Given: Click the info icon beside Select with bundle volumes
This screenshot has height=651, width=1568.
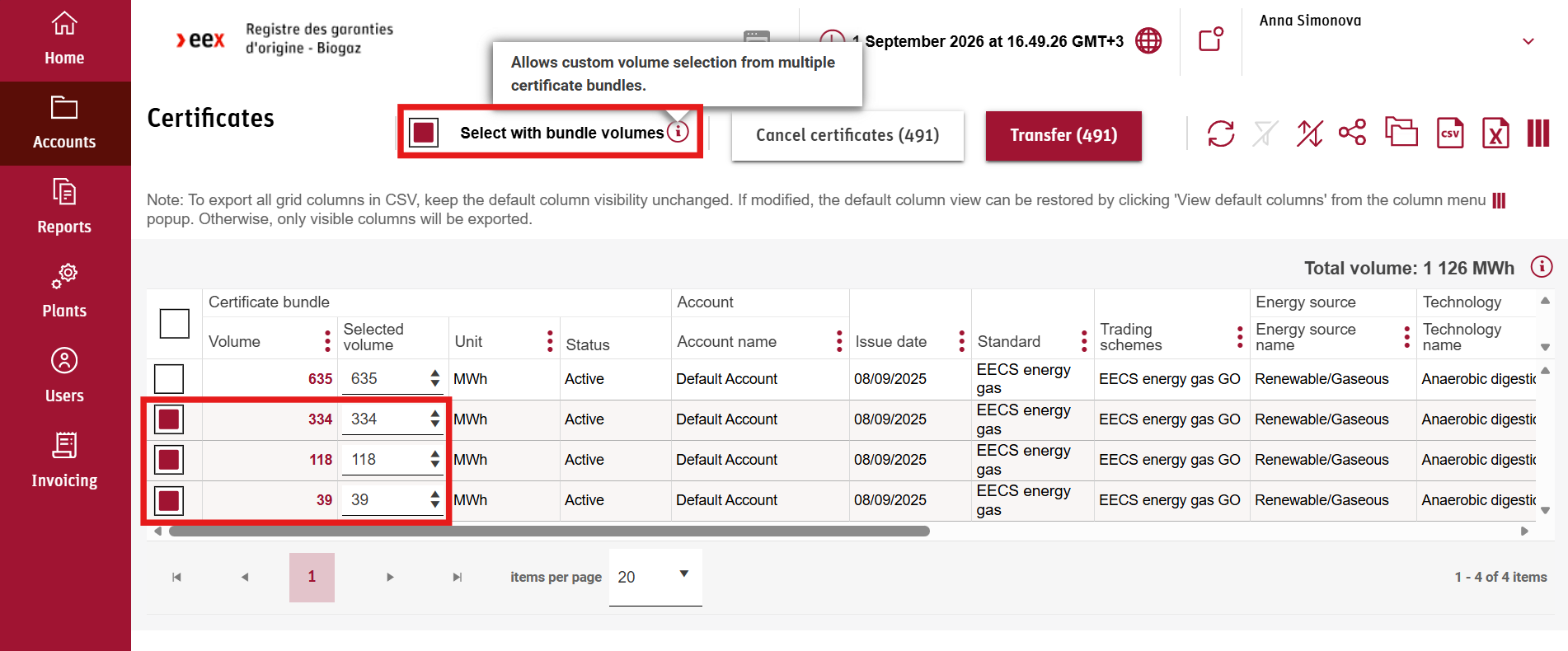Looking at the screenshot, I should click(x=678, y=131).
